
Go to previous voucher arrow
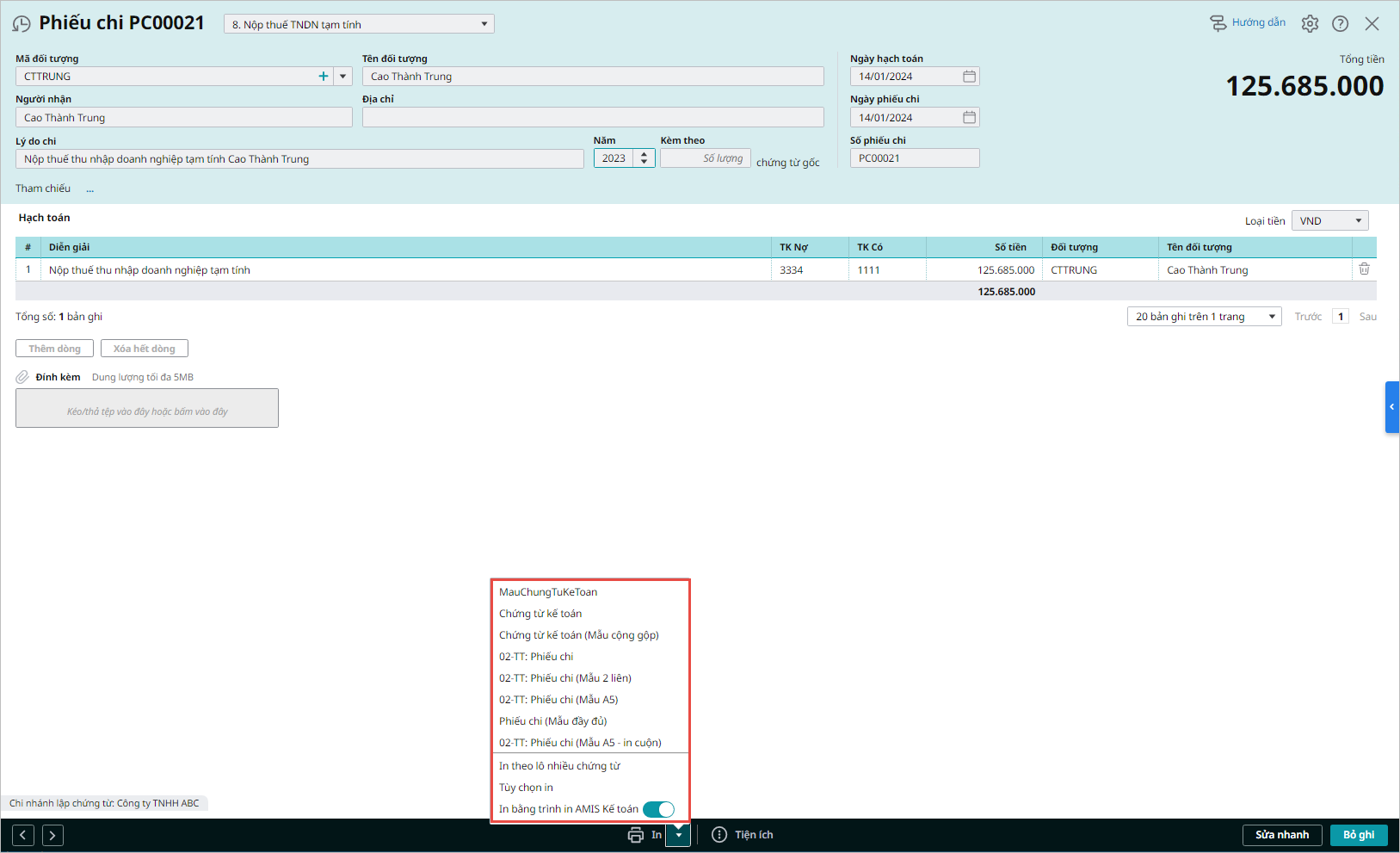[x=24, y=835]
